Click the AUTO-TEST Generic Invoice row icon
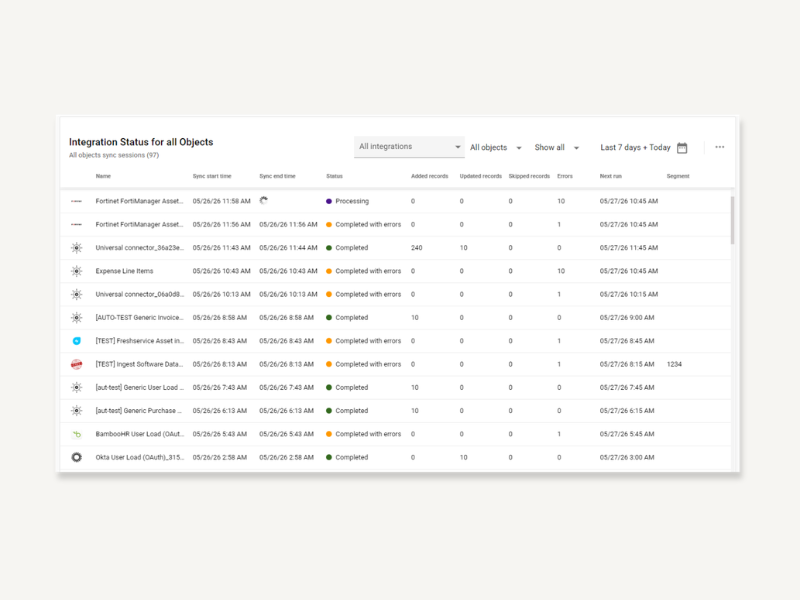 coord(77,318)
